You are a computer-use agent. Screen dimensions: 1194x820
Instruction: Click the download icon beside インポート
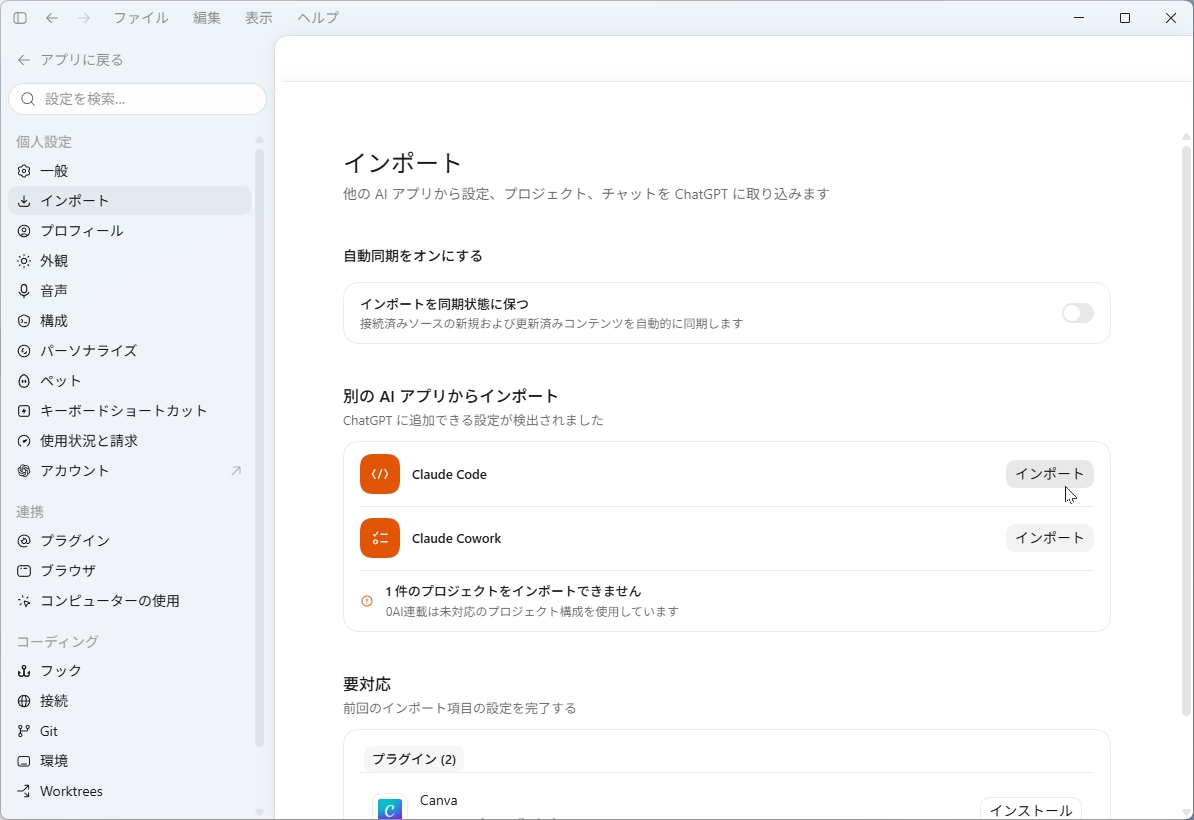click(24, 201)
